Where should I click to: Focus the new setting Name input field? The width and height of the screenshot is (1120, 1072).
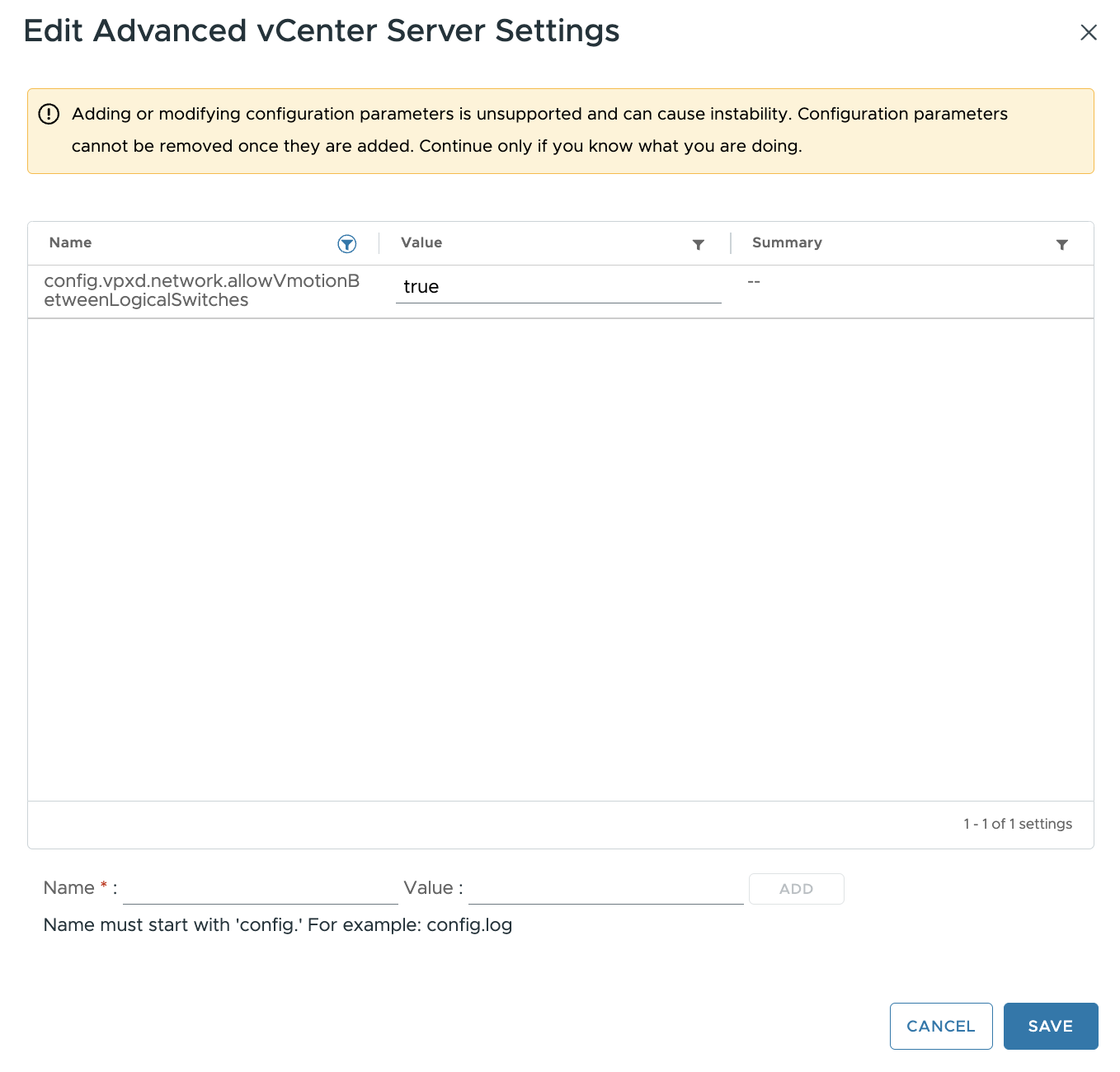tap(260, 888)
